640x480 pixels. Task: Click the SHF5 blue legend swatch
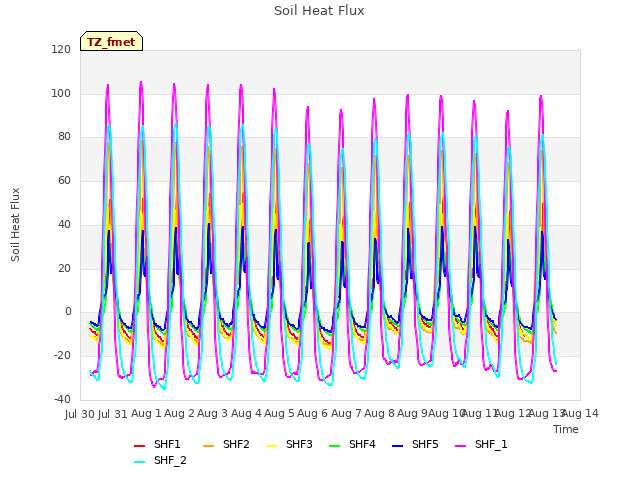pos(398,446)
